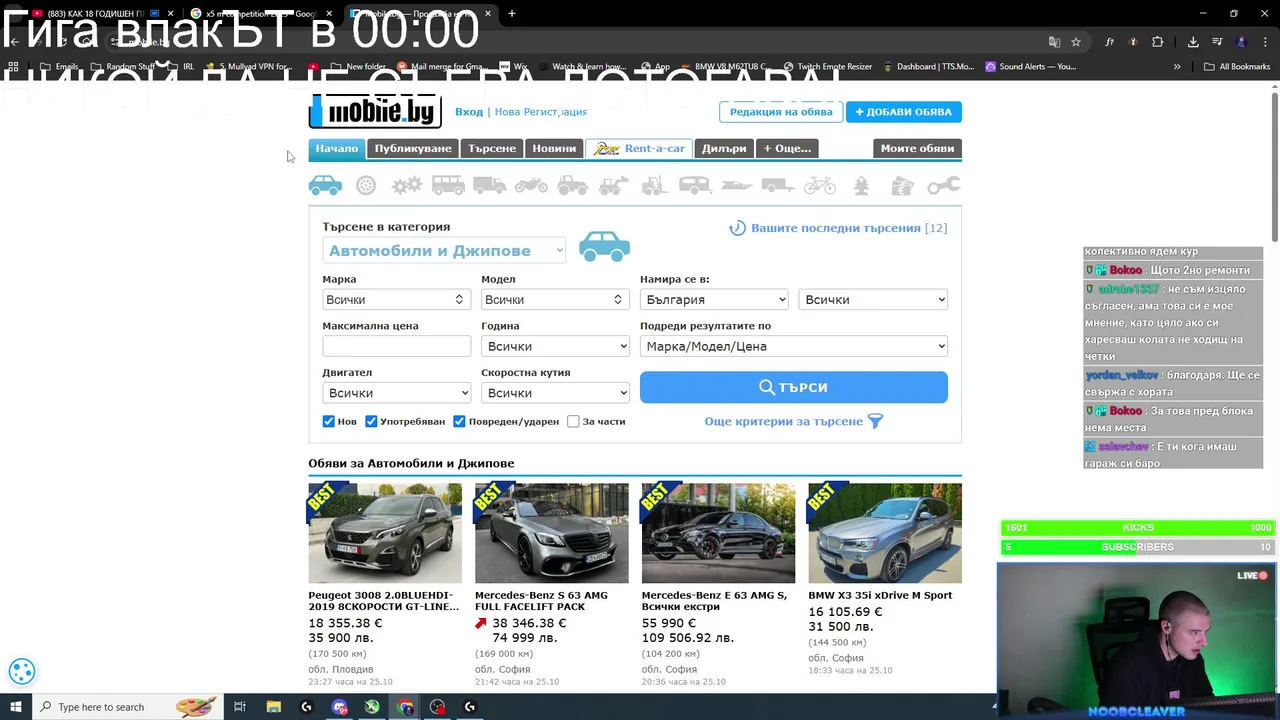Screen dimensions: 1280x720
Task: Select the buses category icon
Action: [x=448, y=185]
